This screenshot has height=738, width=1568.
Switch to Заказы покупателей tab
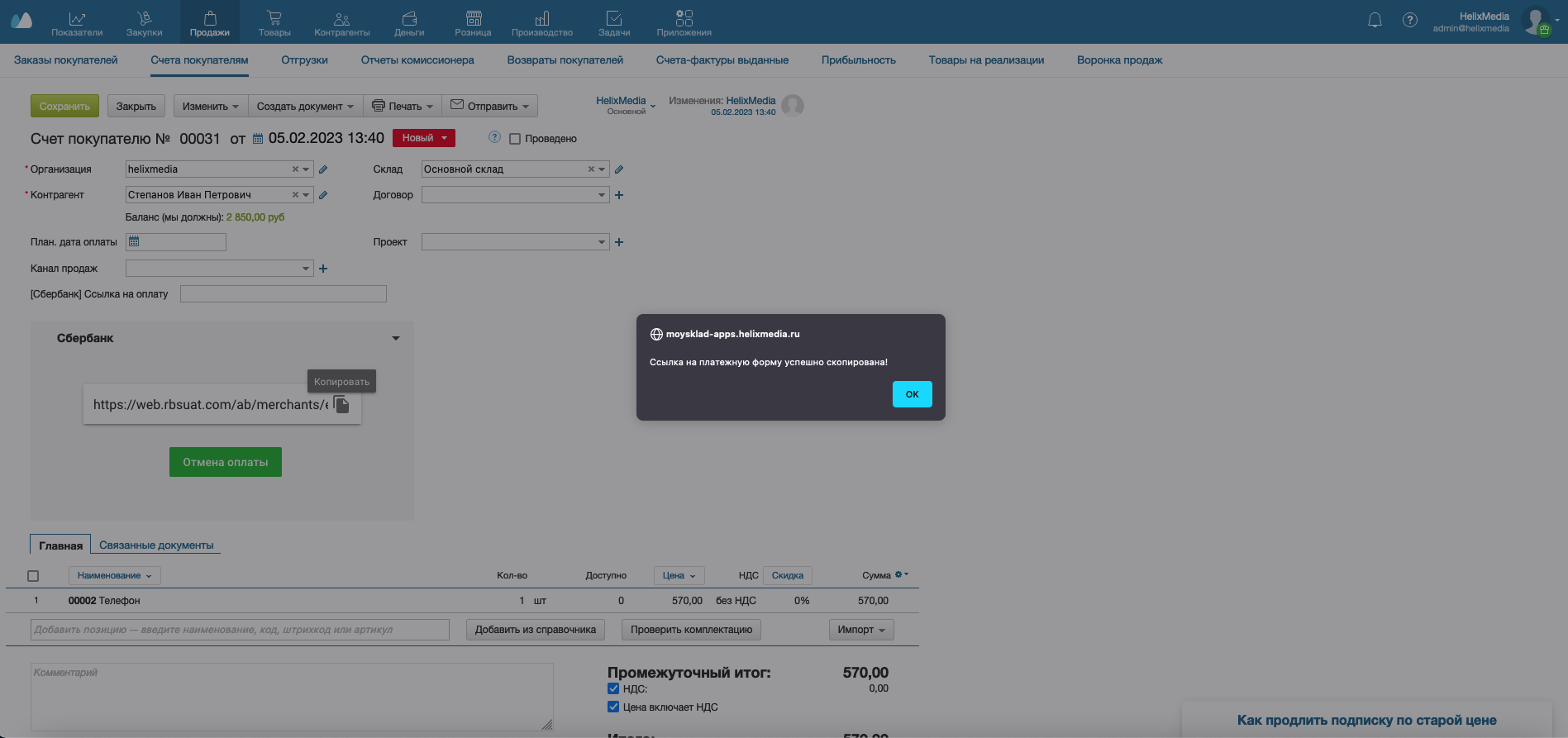66,60
